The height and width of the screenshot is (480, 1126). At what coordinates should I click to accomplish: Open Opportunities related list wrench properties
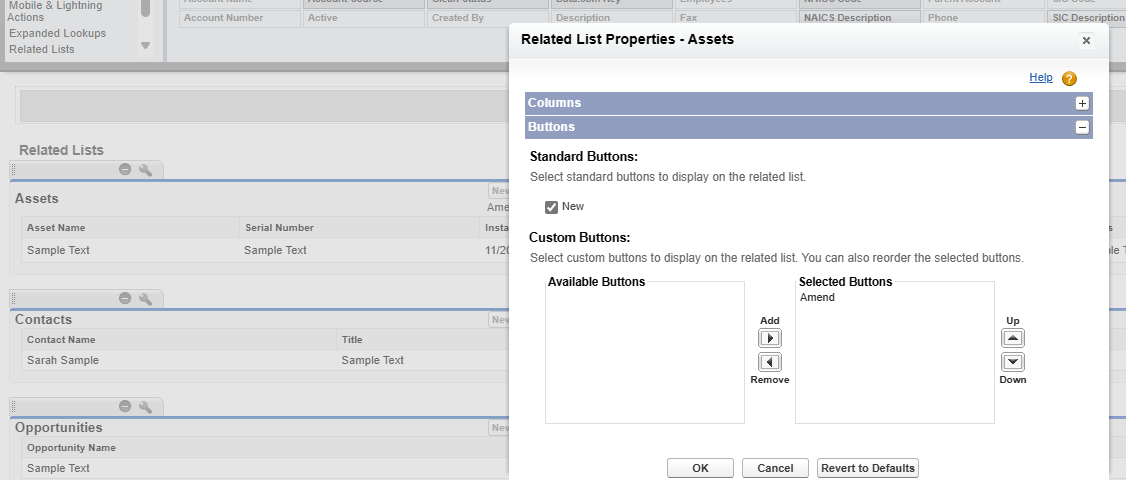point(145,406)
